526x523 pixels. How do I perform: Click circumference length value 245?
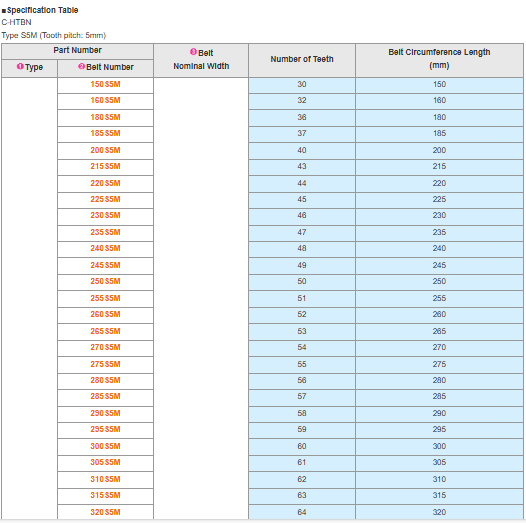pyautogui.click(x=439, y=265)
